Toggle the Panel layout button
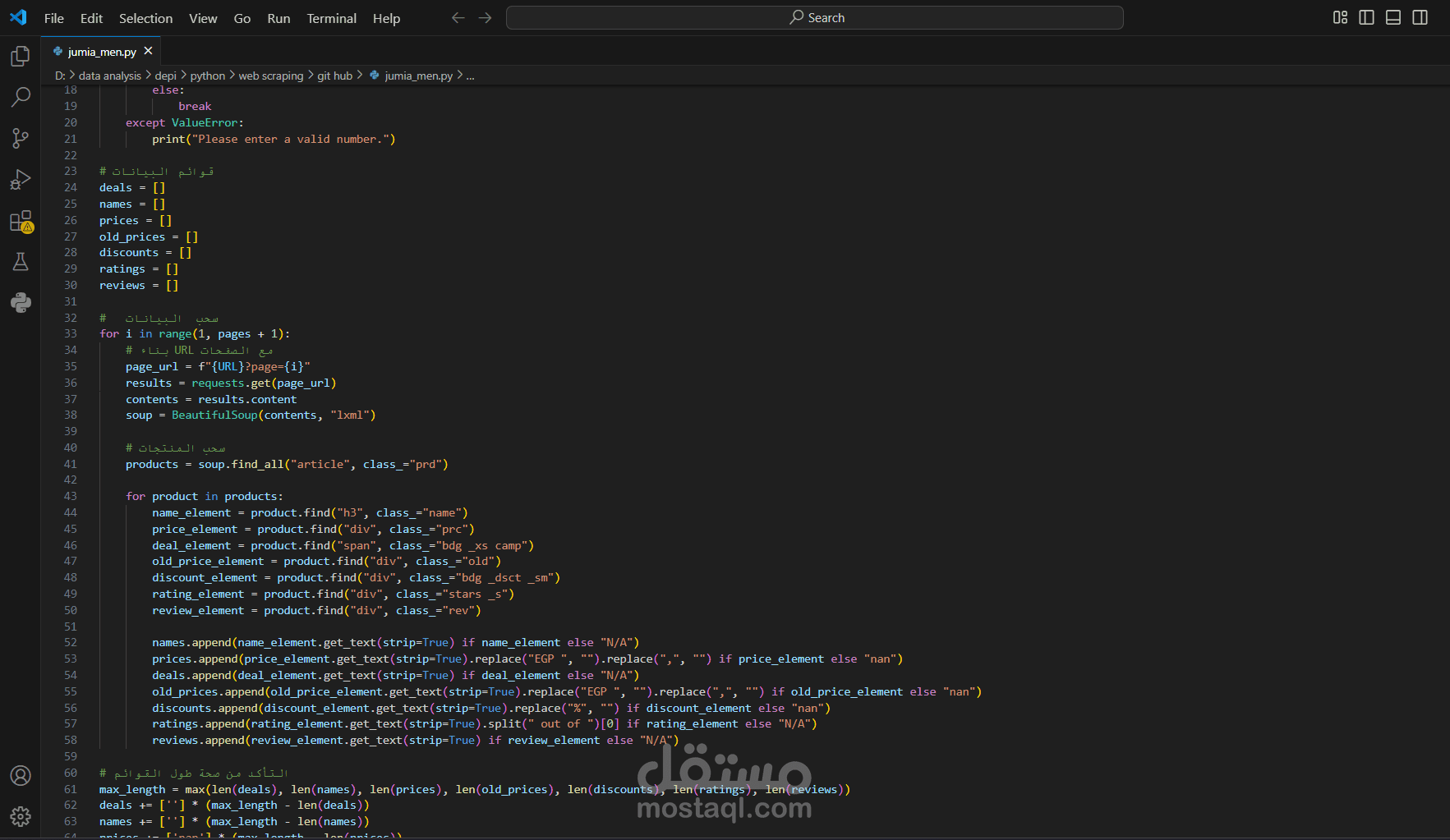Image resolution: width=1450 pixels, height=840 pixels. pos(1392,16)
